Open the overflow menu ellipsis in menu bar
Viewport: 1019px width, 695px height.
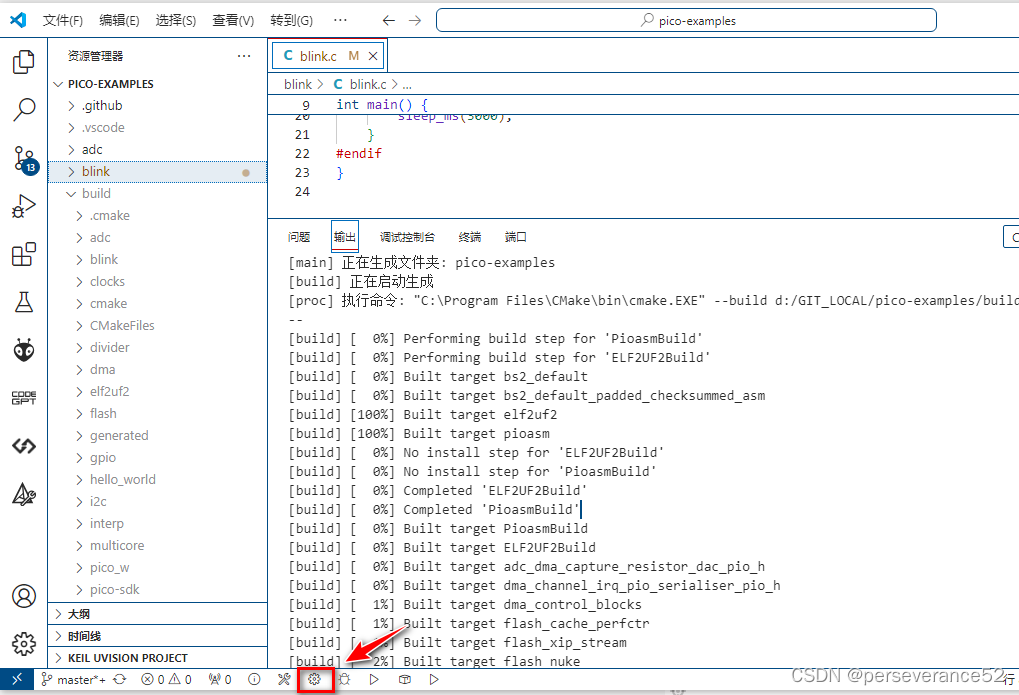coord(340,20)
